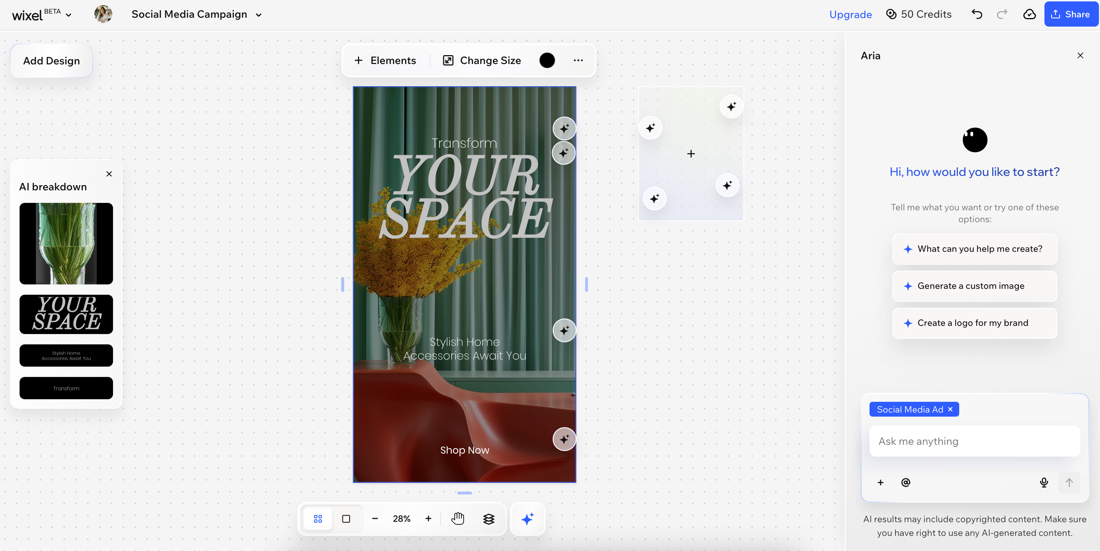Open the layers panel icon
1100x551 pixels.
click(x=489, y=519)
